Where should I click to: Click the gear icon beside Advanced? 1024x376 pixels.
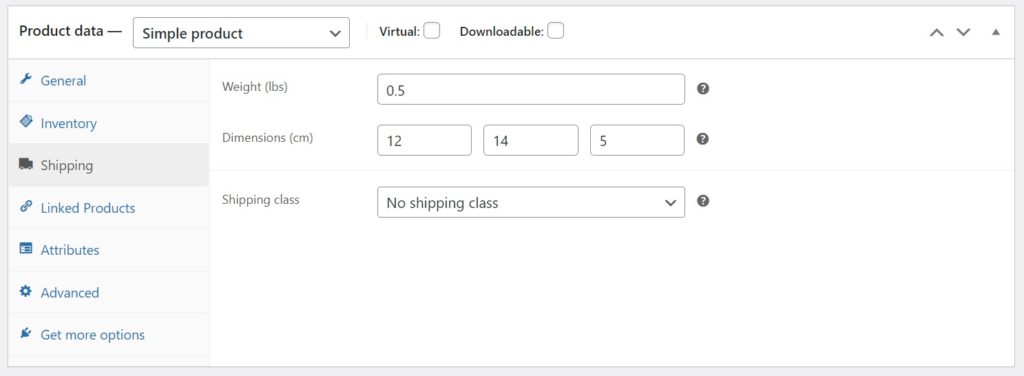(25, 291)
